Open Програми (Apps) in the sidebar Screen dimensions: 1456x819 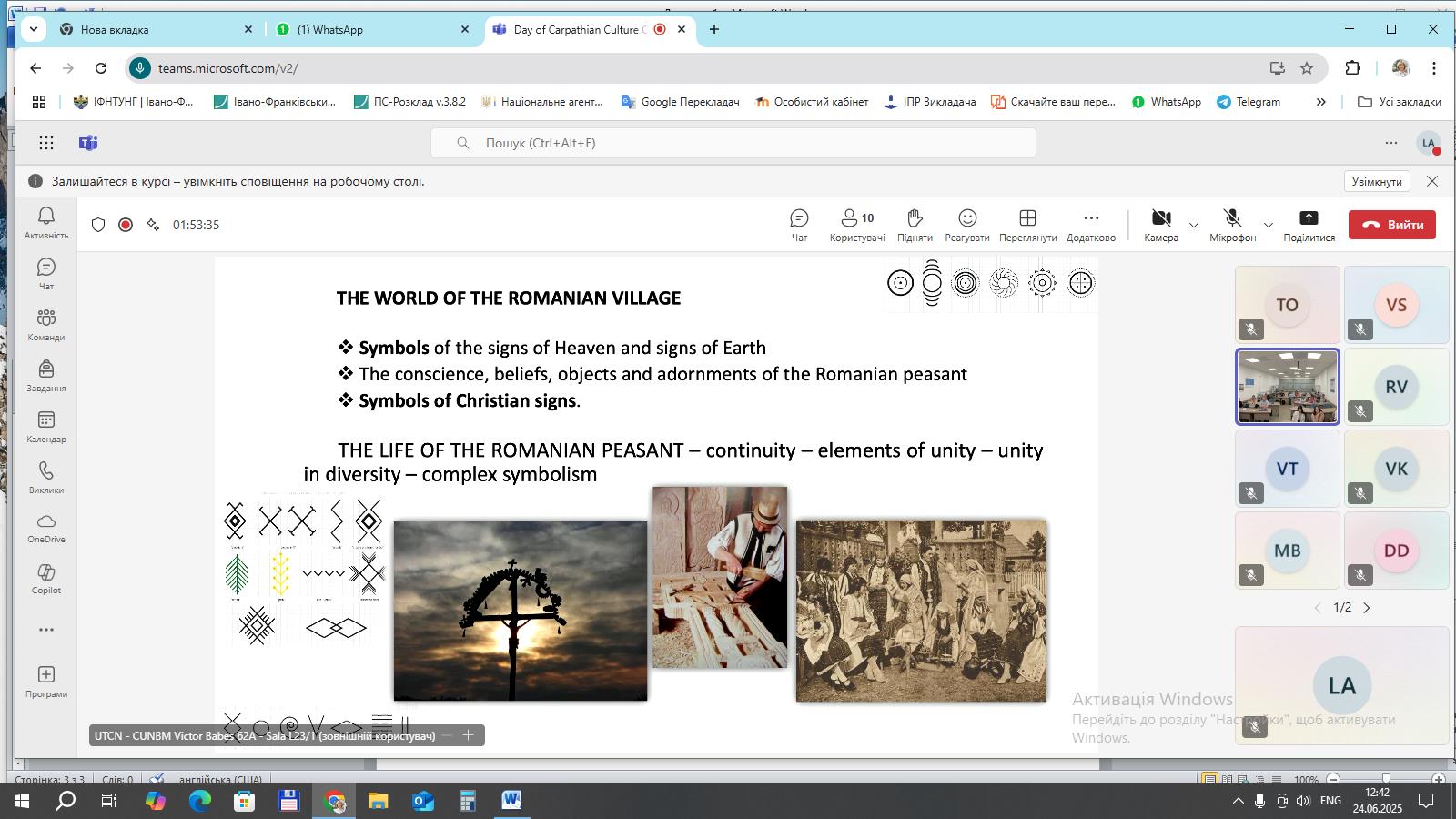pos(46,682)
